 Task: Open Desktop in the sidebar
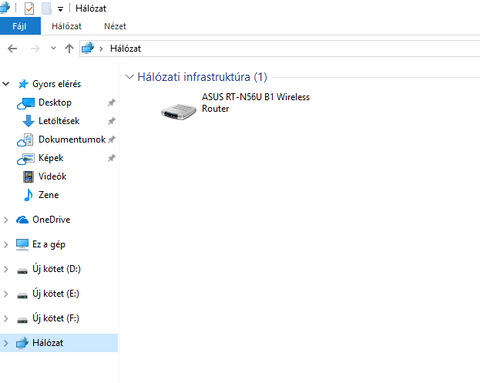coord(55,102)
